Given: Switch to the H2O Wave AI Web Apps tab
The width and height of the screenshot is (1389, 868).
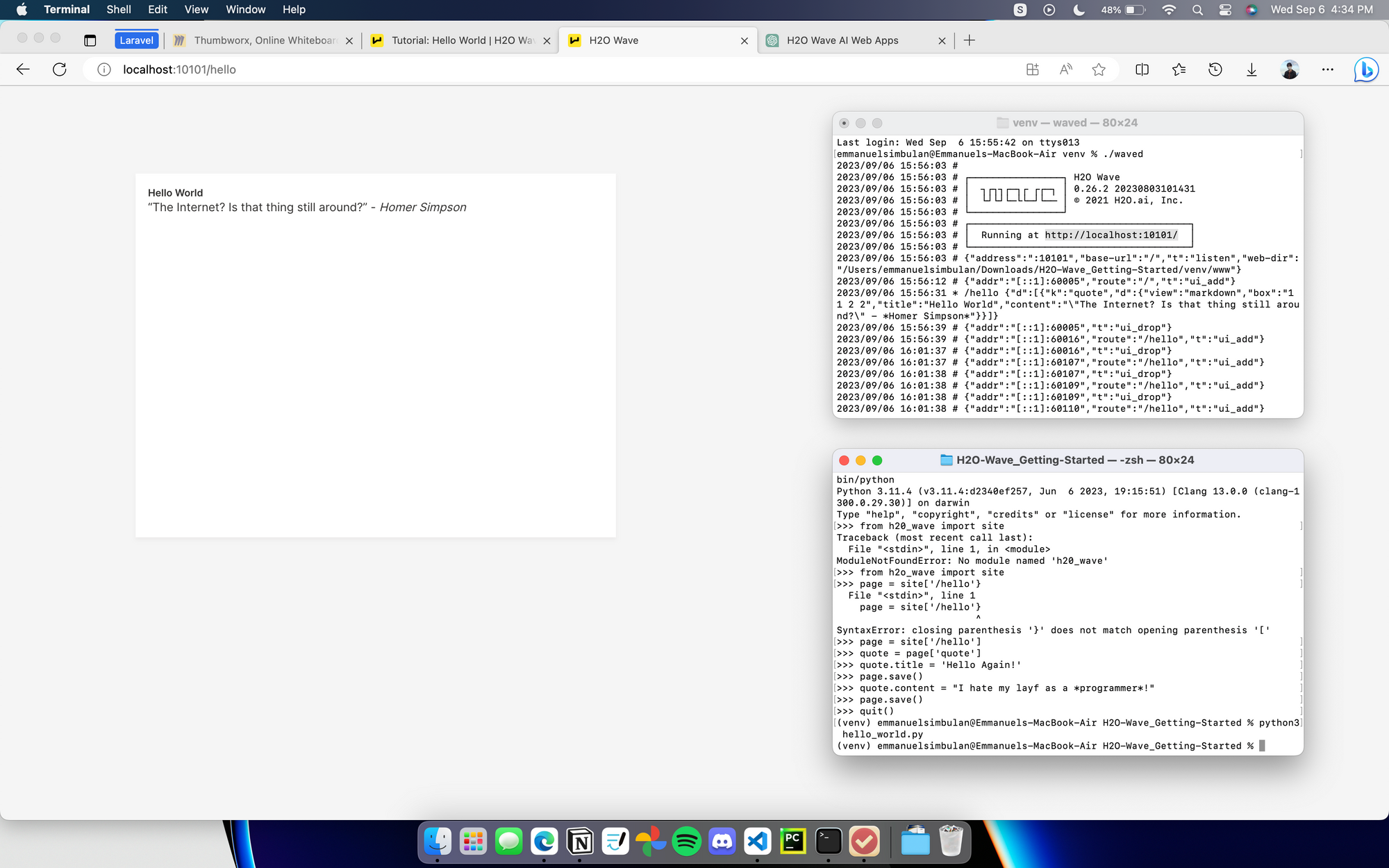Looking at the screenshot, I should tap(842, 40).
